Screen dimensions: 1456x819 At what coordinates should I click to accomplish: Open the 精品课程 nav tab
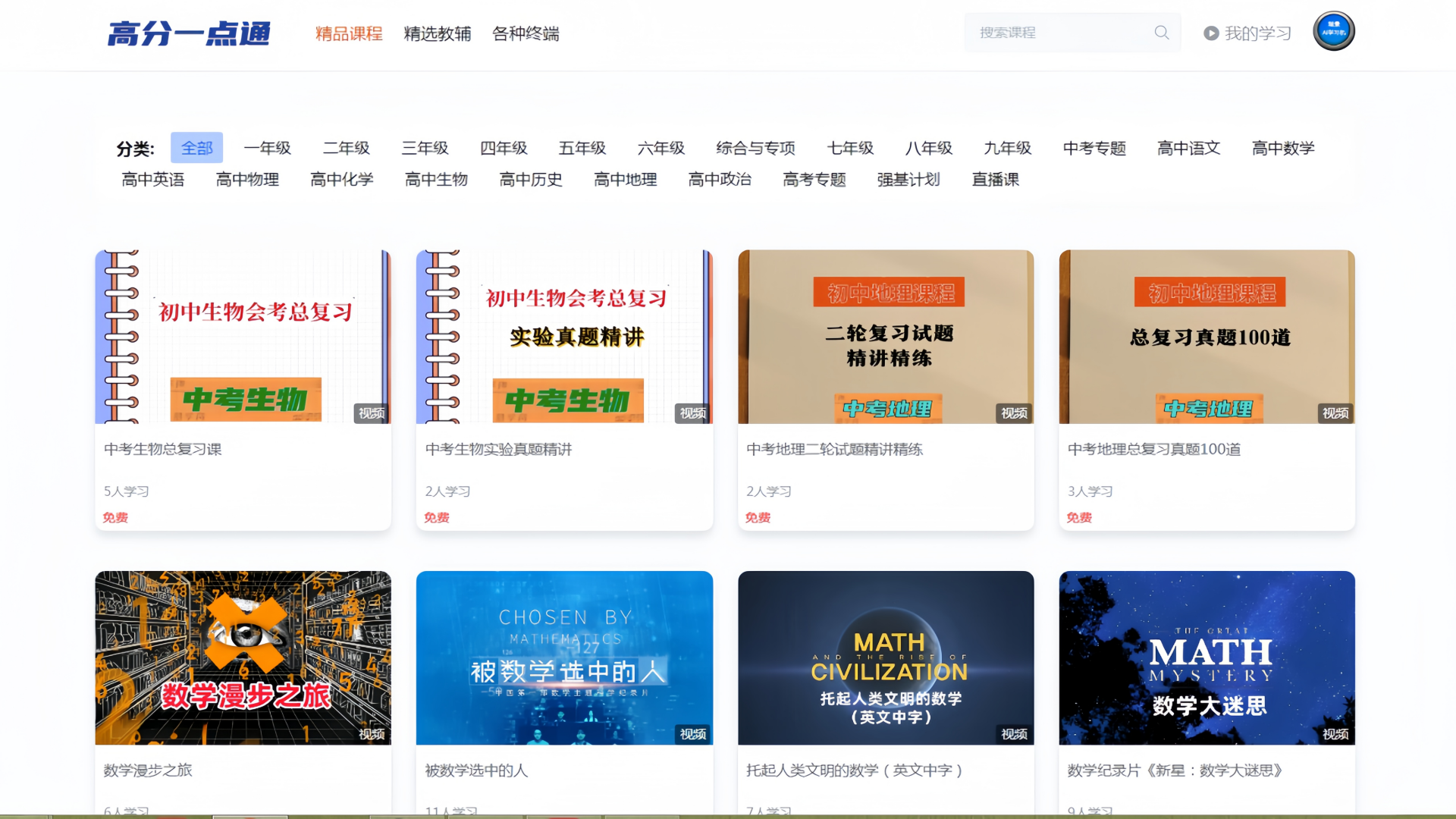coord(349,33)
